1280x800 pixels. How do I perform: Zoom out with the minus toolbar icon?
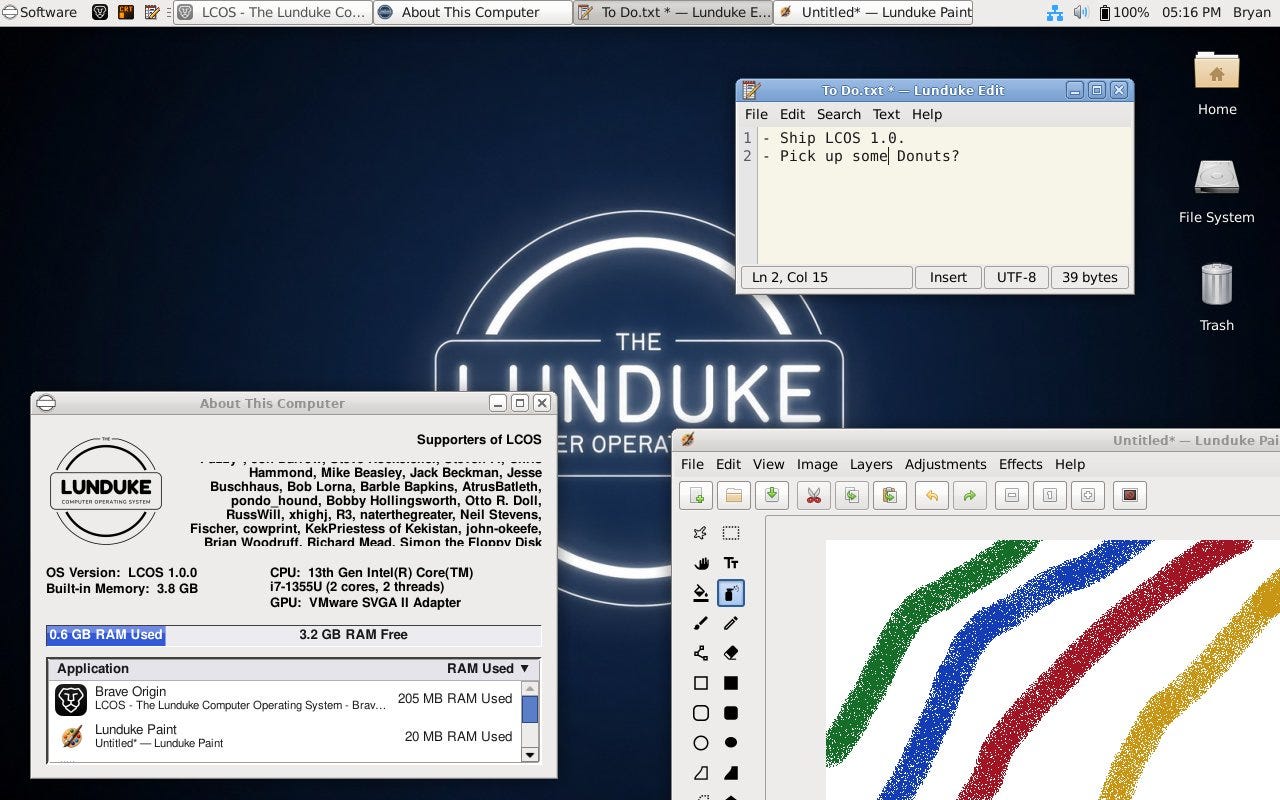(x=1012, y=496)
